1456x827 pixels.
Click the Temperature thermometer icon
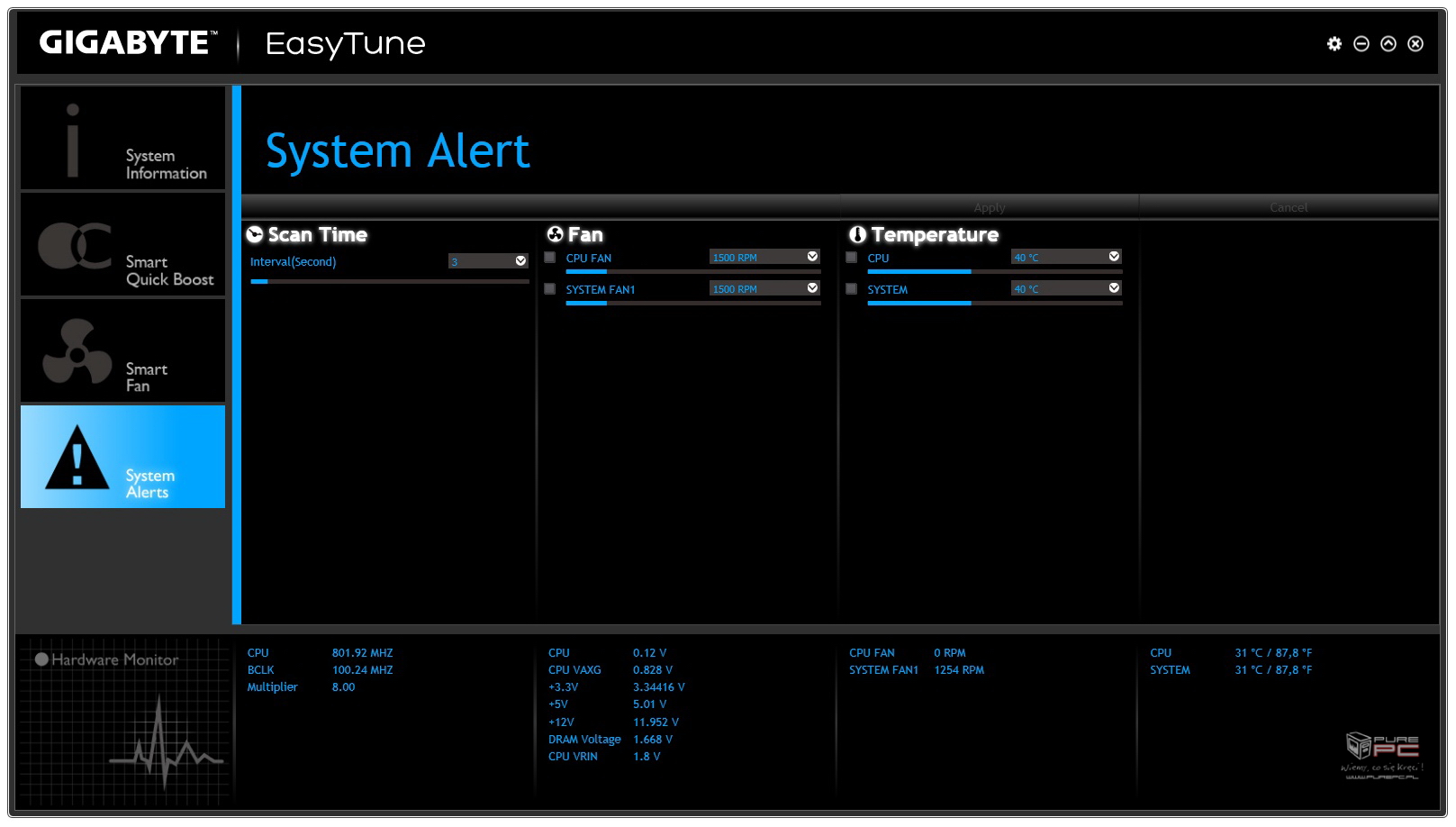click(x=857, y=235)
